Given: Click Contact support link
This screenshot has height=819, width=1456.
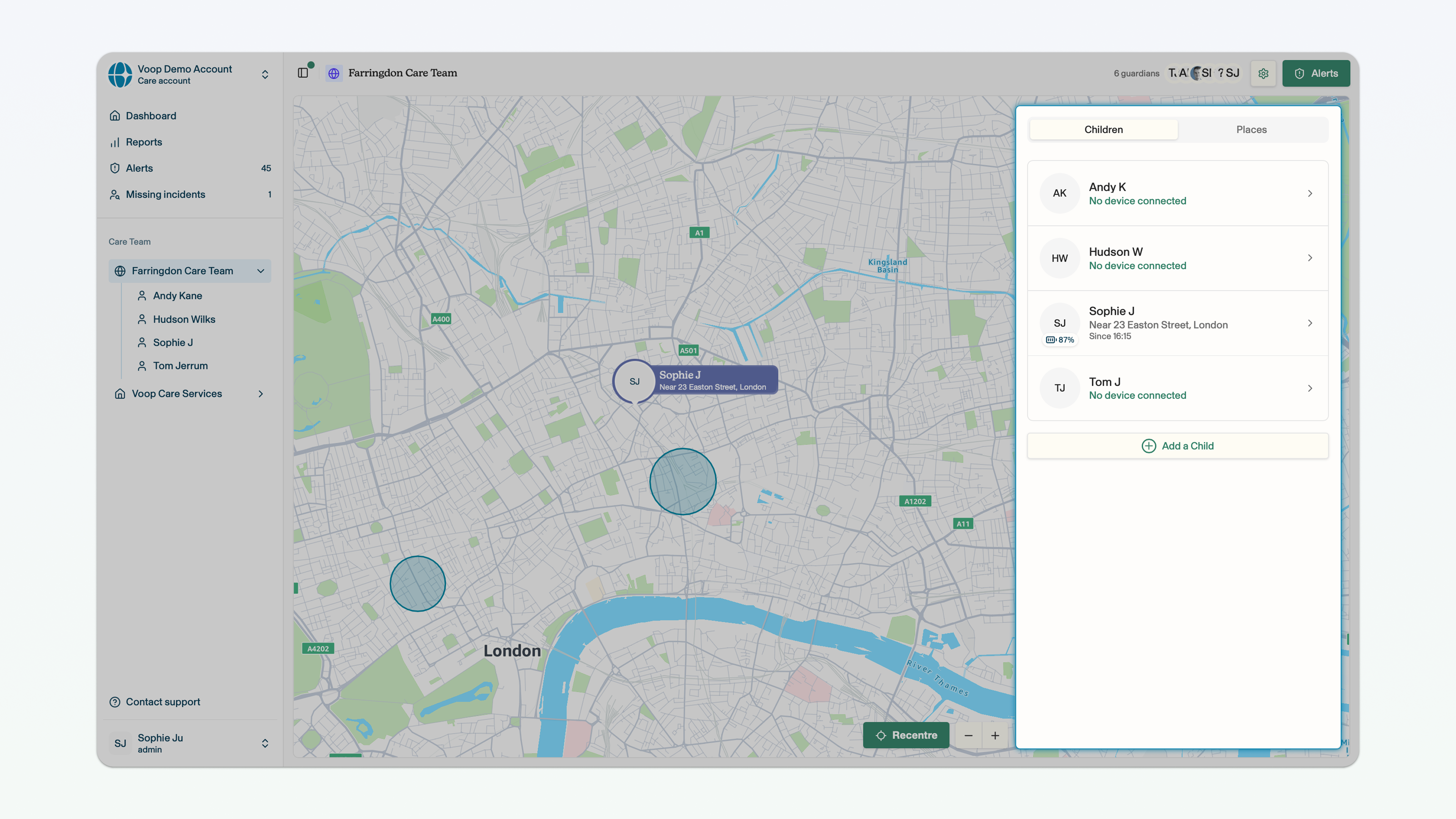Looking at the screenshot, I should click(x=155, y=702).
